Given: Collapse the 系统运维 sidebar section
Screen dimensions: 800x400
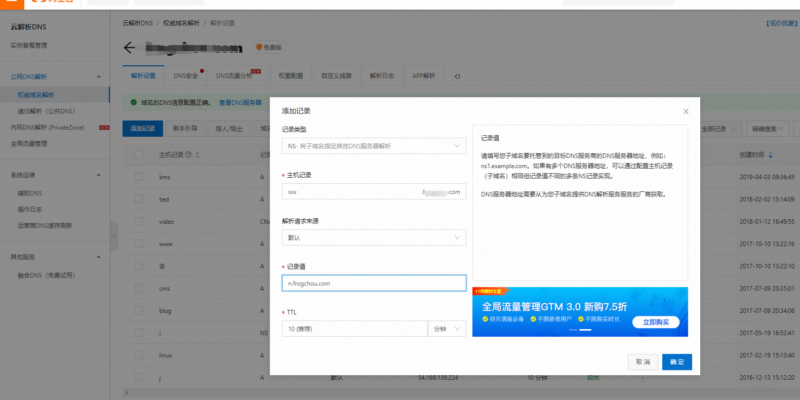Looking at the screenshot, I should 98,174.
